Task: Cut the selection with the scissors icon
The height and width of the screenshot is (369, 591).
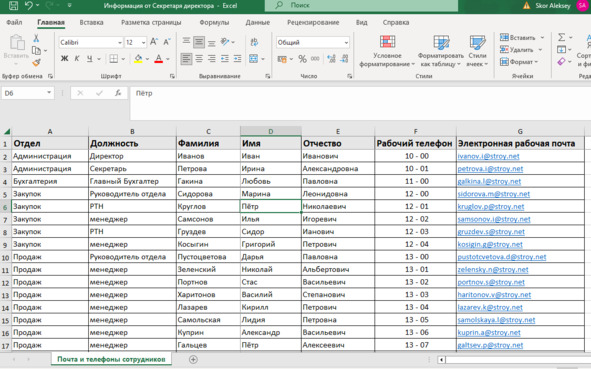Action: tap(36, 38)
